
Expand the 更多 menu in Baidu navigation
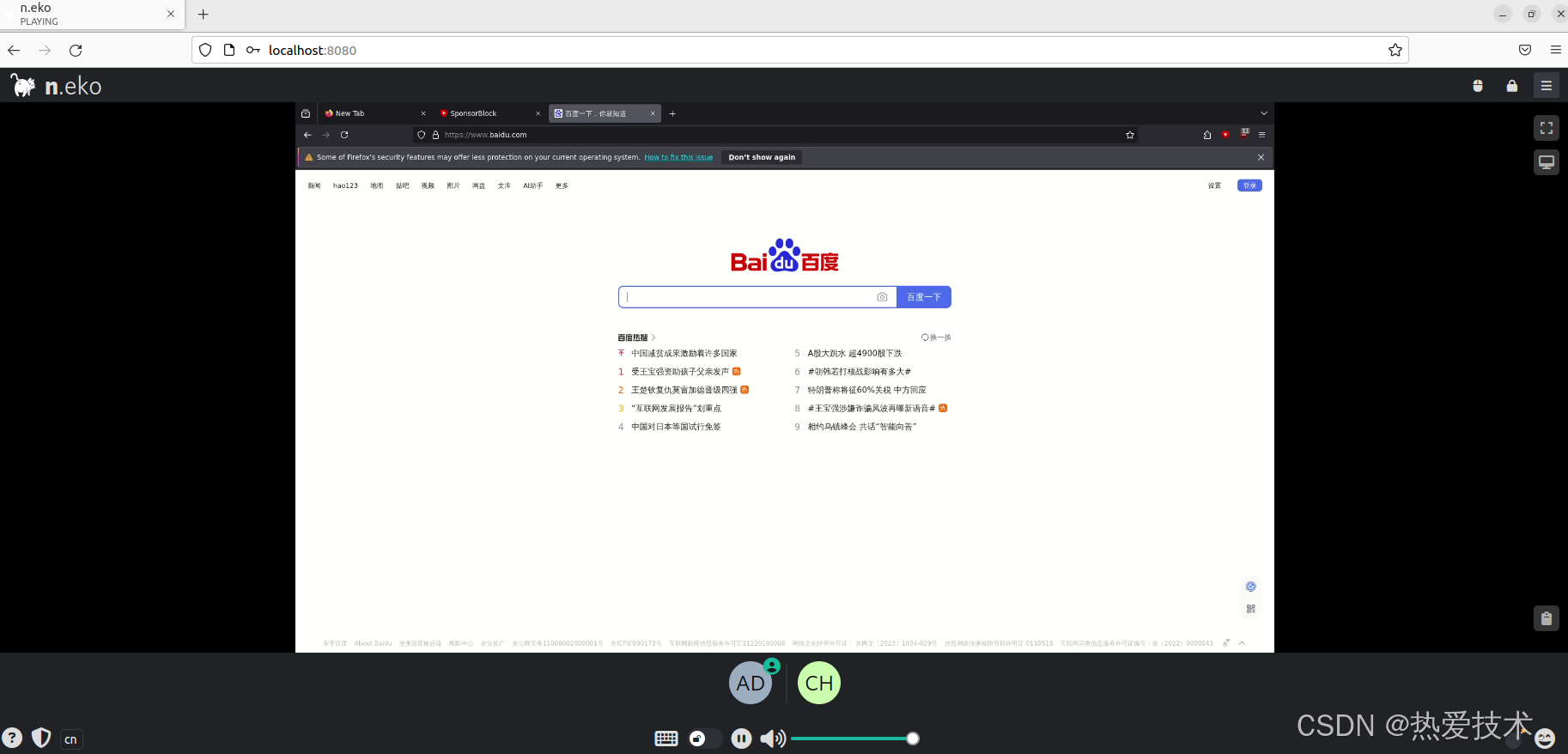click(x=562, y=185)
